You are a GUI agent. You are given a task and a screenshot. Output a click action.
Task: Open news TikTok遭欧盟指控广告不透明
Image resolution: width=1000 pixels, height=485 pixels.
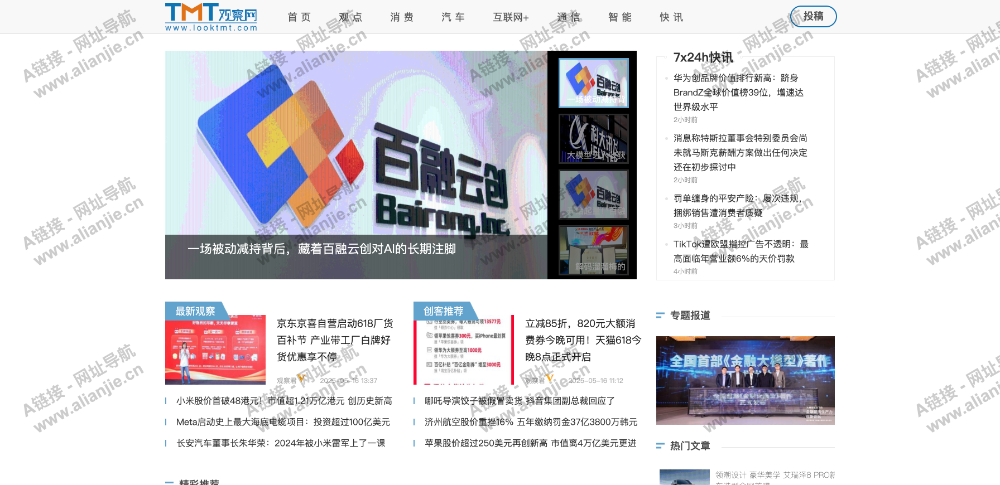pos(741,251)
